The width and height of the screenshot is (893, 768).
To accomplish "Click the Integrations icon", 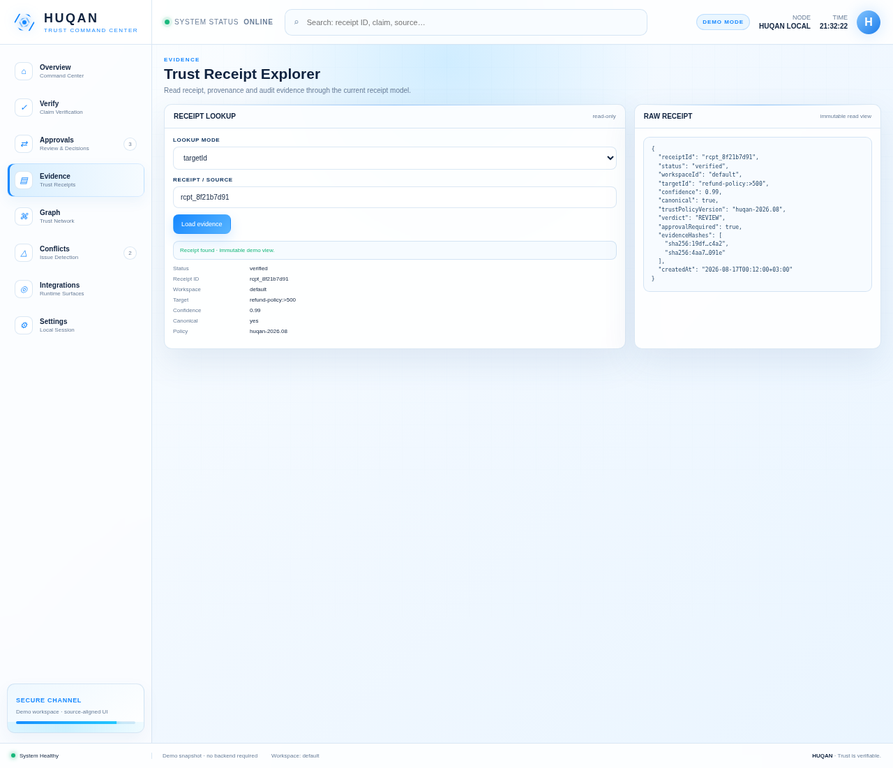I will (23, 289).
